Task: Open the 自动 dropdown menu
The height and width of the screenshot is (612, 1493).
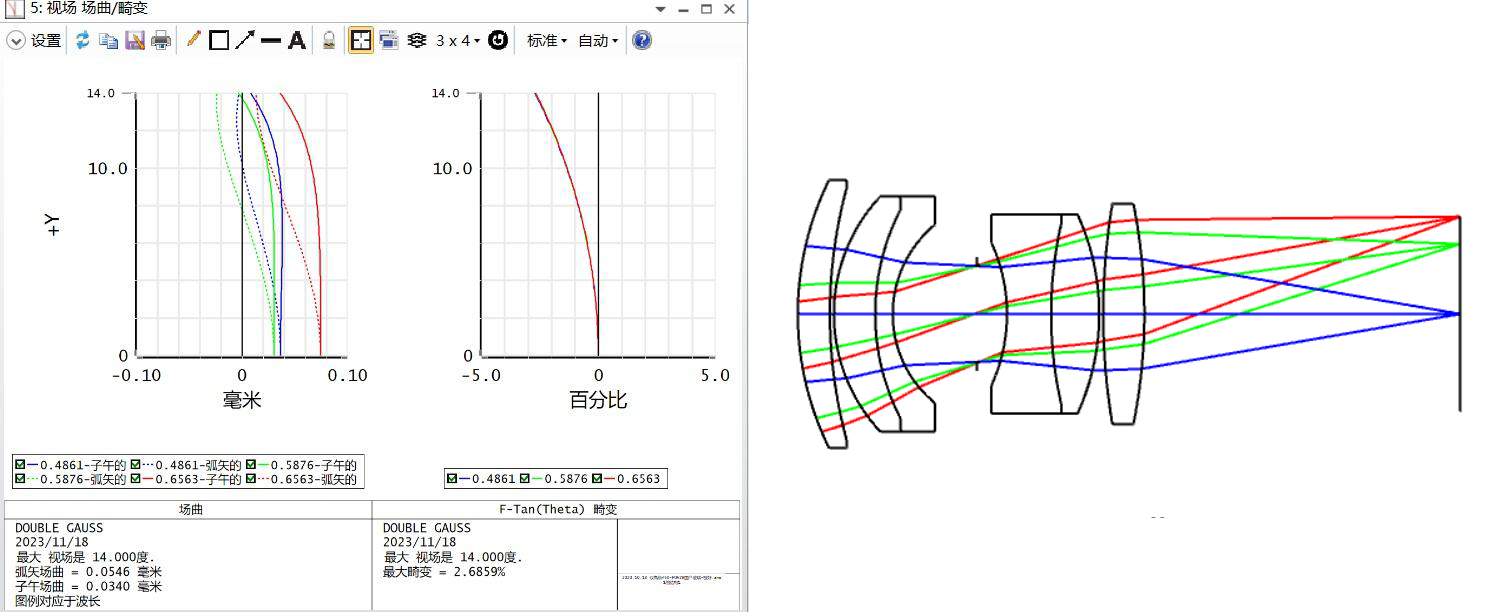Action: point(598,41)
